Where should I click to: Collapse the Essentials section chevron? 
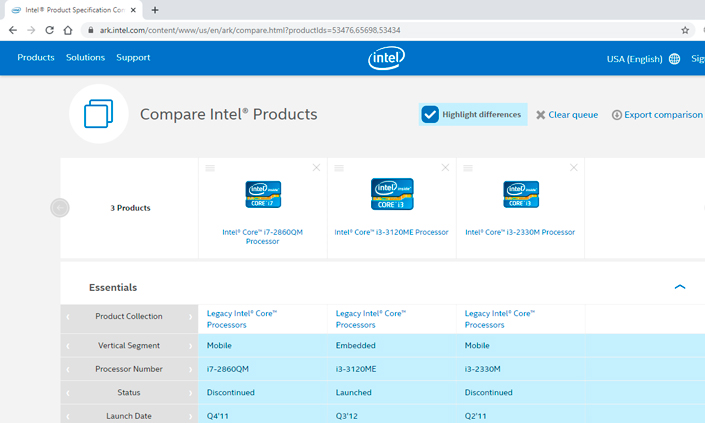[x=680, y=287]
